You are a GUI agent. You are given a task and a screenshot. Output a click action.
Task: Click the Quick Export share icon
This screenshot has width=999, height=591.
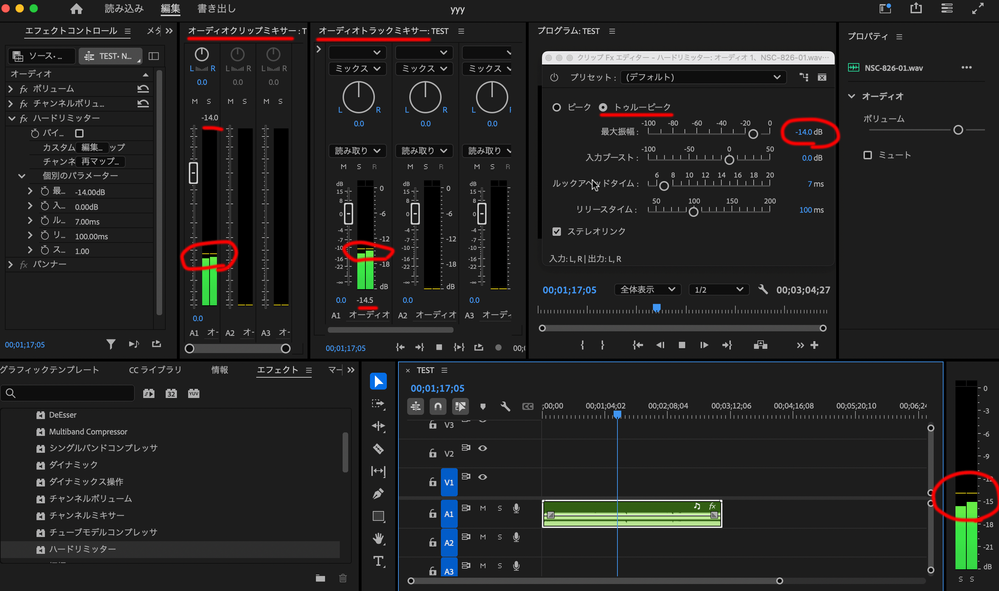coord(916,9)
